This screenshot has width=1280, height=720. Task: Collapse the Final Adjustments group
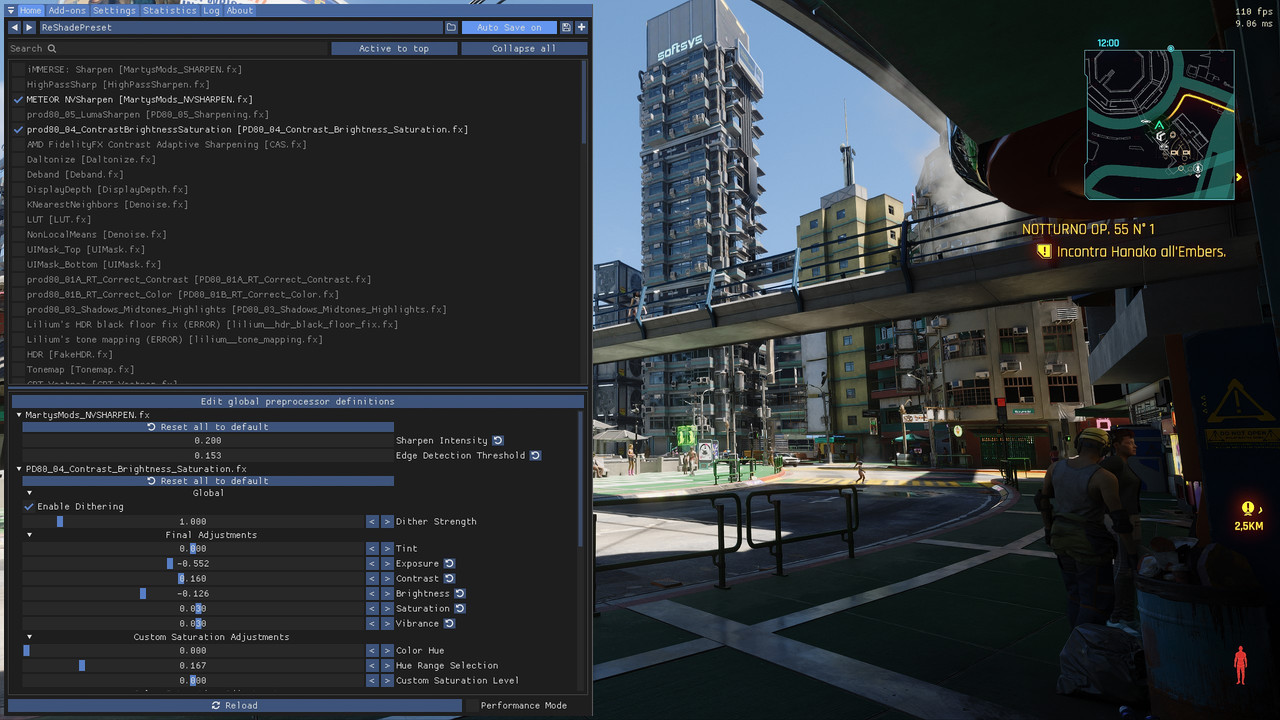tap(29, 535)
